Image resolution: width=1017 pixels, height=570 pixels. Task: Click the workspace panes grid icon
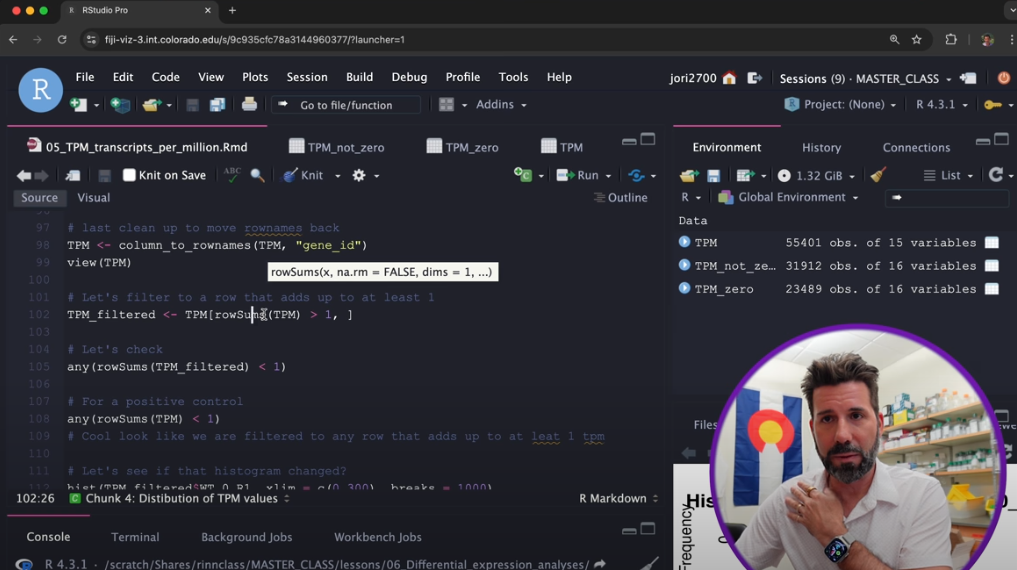point(446,104)
